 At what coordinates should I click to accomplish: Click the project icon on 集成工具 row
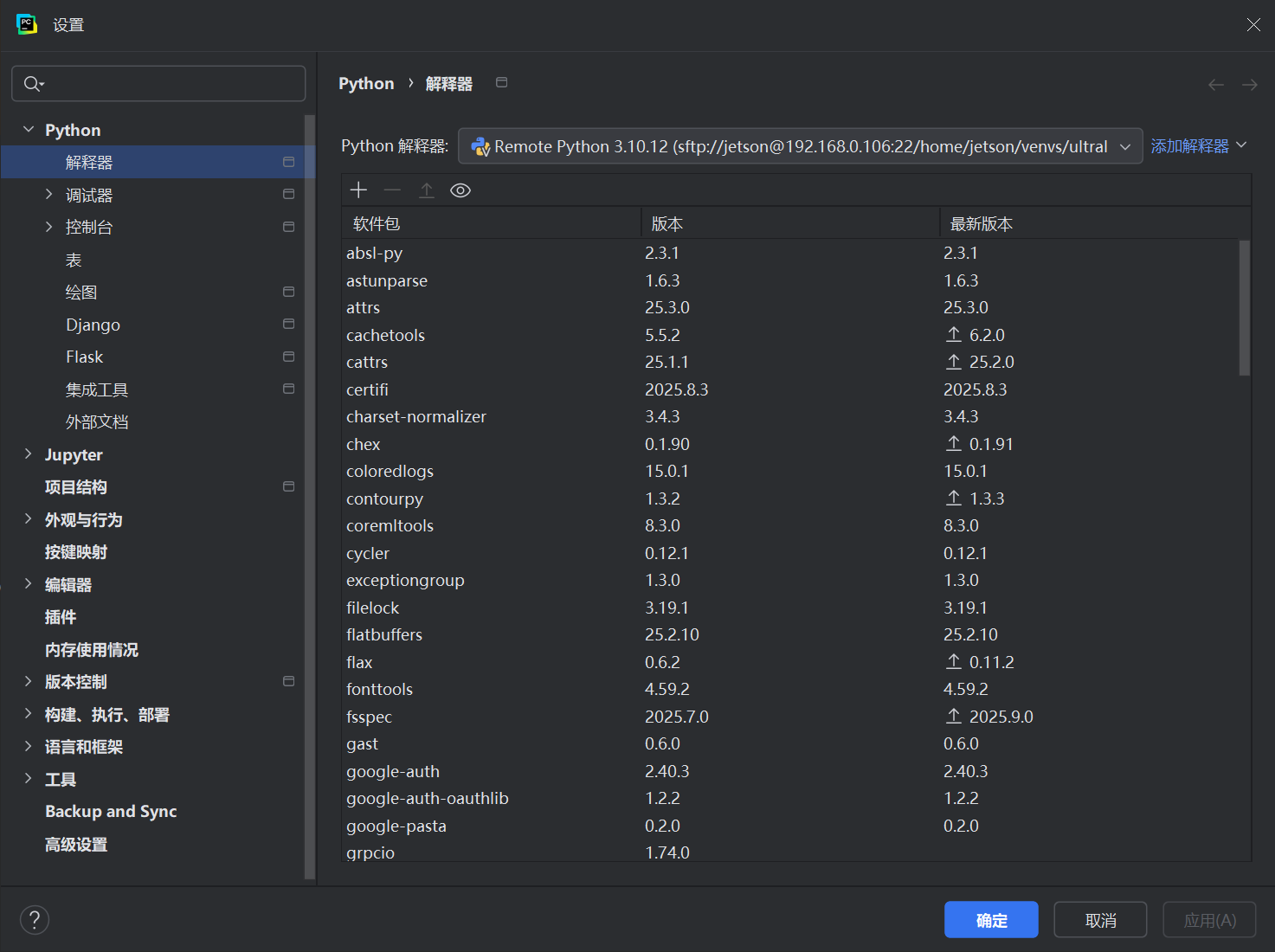pos(288,389)
